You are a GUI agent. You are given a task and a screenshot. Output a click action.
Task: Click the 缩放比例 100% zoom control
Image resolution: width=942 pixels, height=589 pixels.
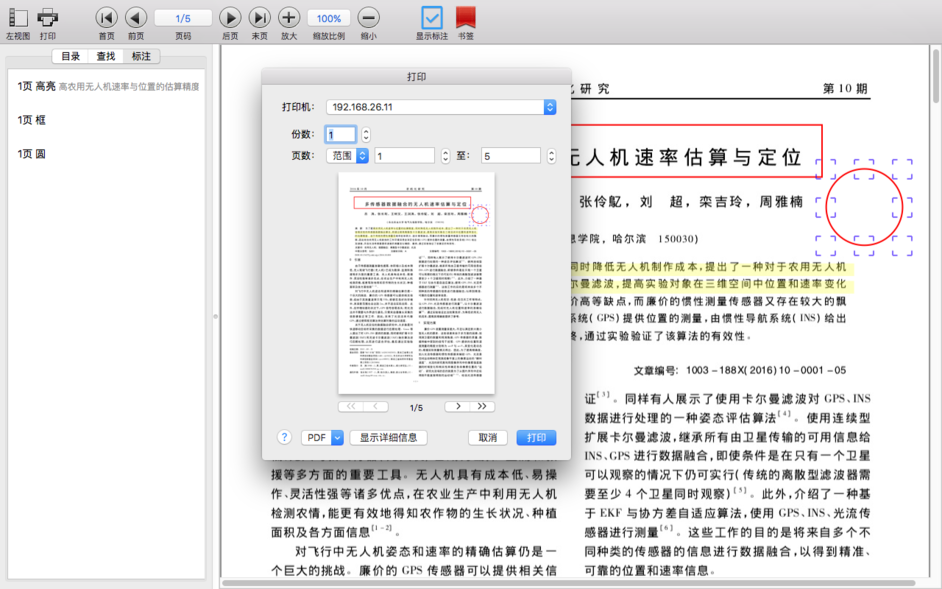coord(329,17)
